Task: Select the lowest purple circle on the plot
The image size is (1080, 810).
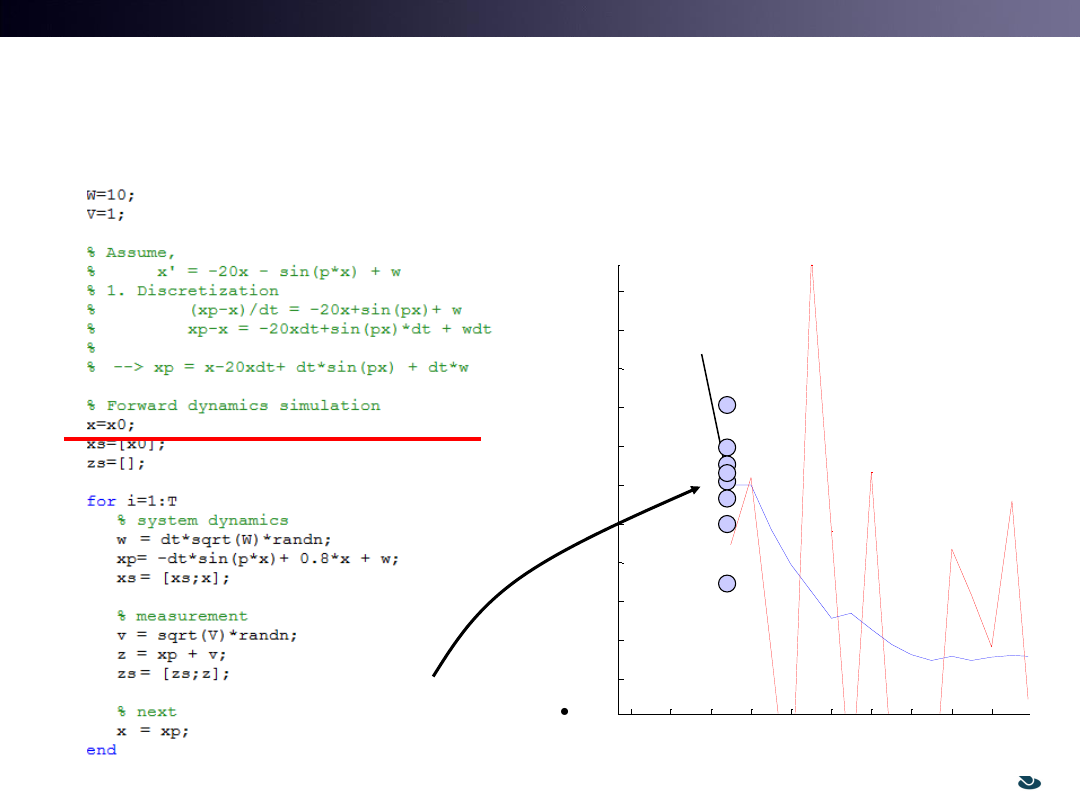Action: pyautogui.click(x=727, y=584)
